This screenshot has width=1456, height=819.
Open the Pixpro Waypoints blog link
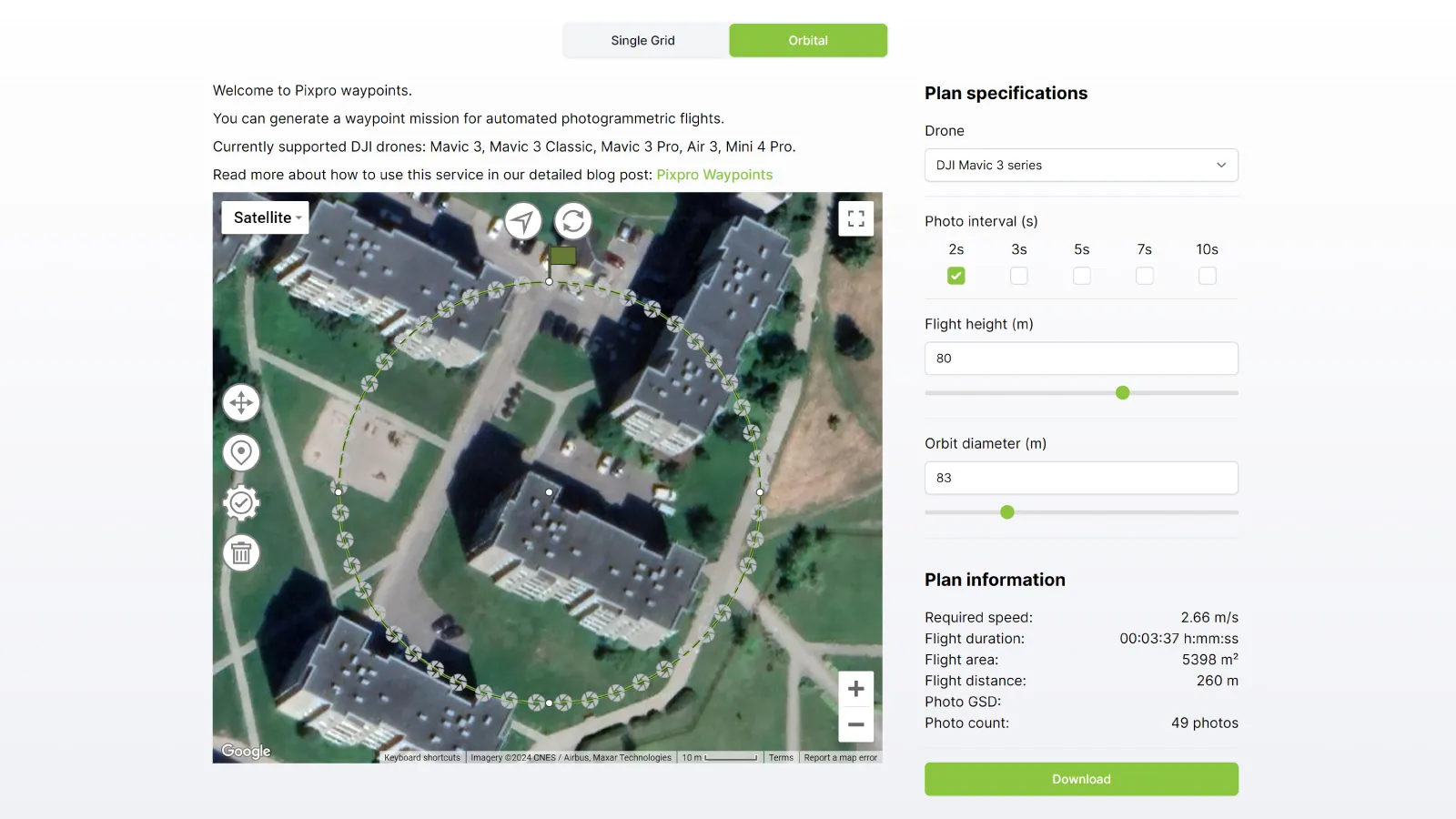click(714, 175)
